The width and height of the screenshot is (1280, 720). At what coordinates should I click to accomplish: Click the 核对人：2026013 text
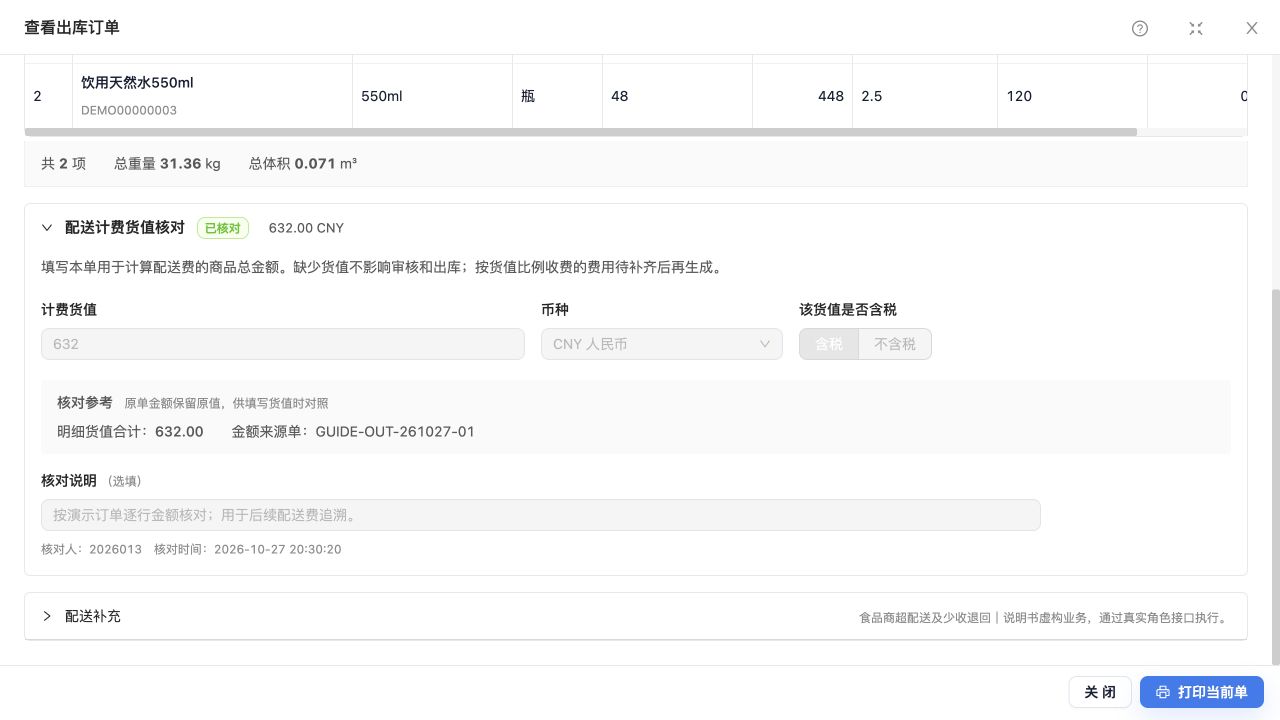pos(92,549)
